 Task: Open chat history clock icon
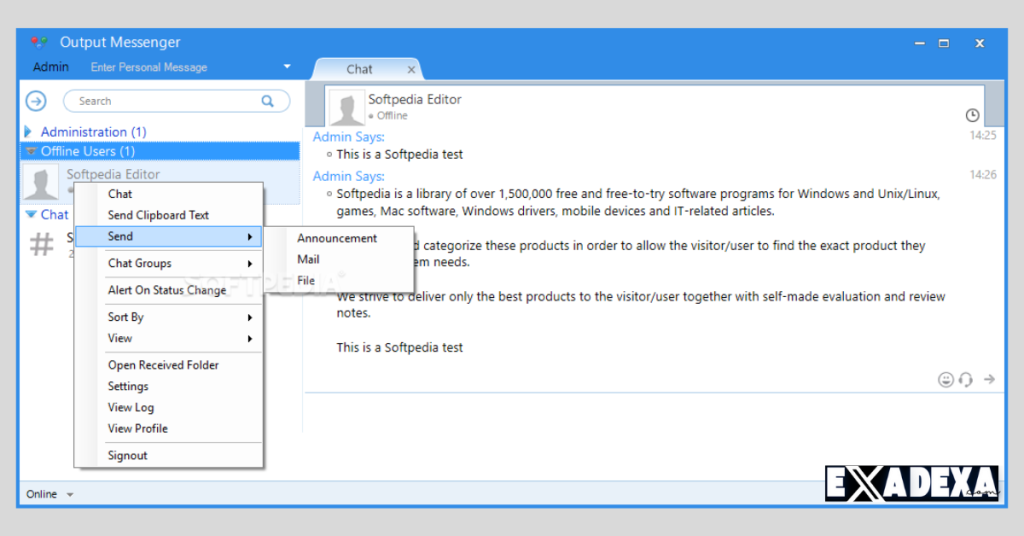[972, 116]
